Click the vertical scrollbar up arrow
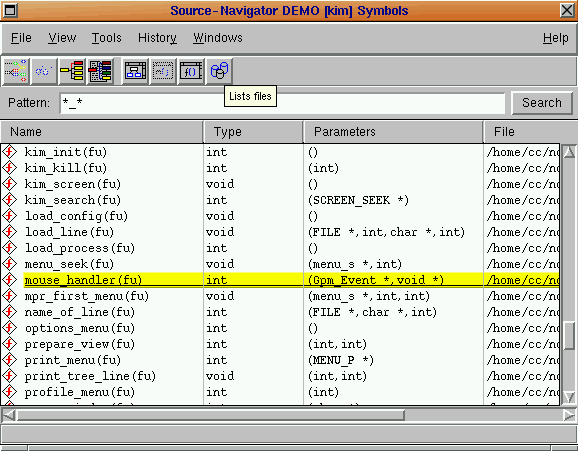Image resolution: width=578 pixels, height=451 pixels. [x=569, y=151]
